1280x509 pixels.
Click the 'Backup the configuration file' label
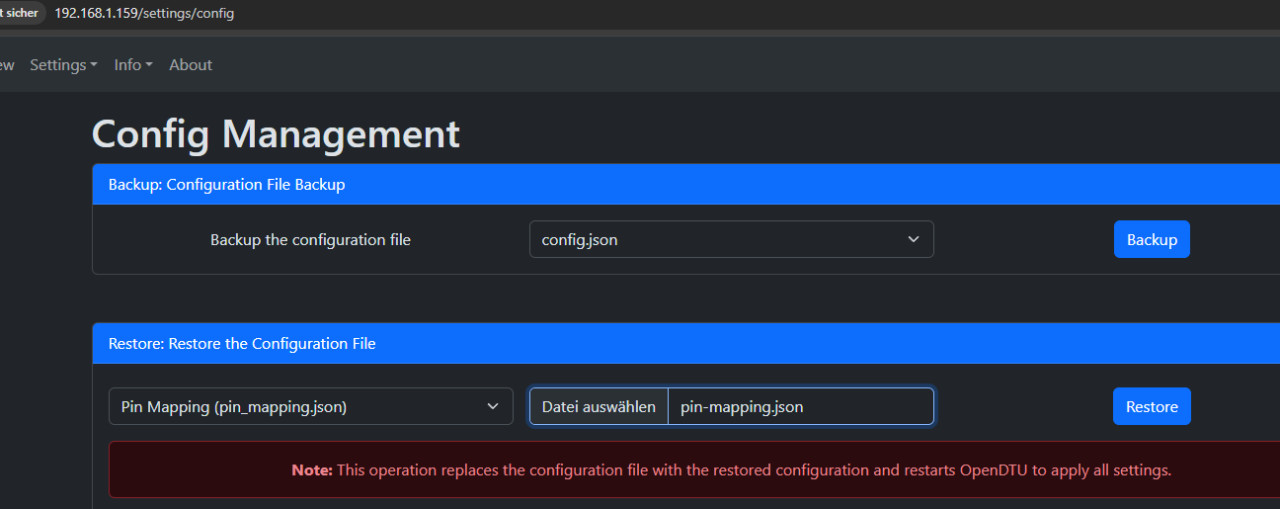[310, 240]
